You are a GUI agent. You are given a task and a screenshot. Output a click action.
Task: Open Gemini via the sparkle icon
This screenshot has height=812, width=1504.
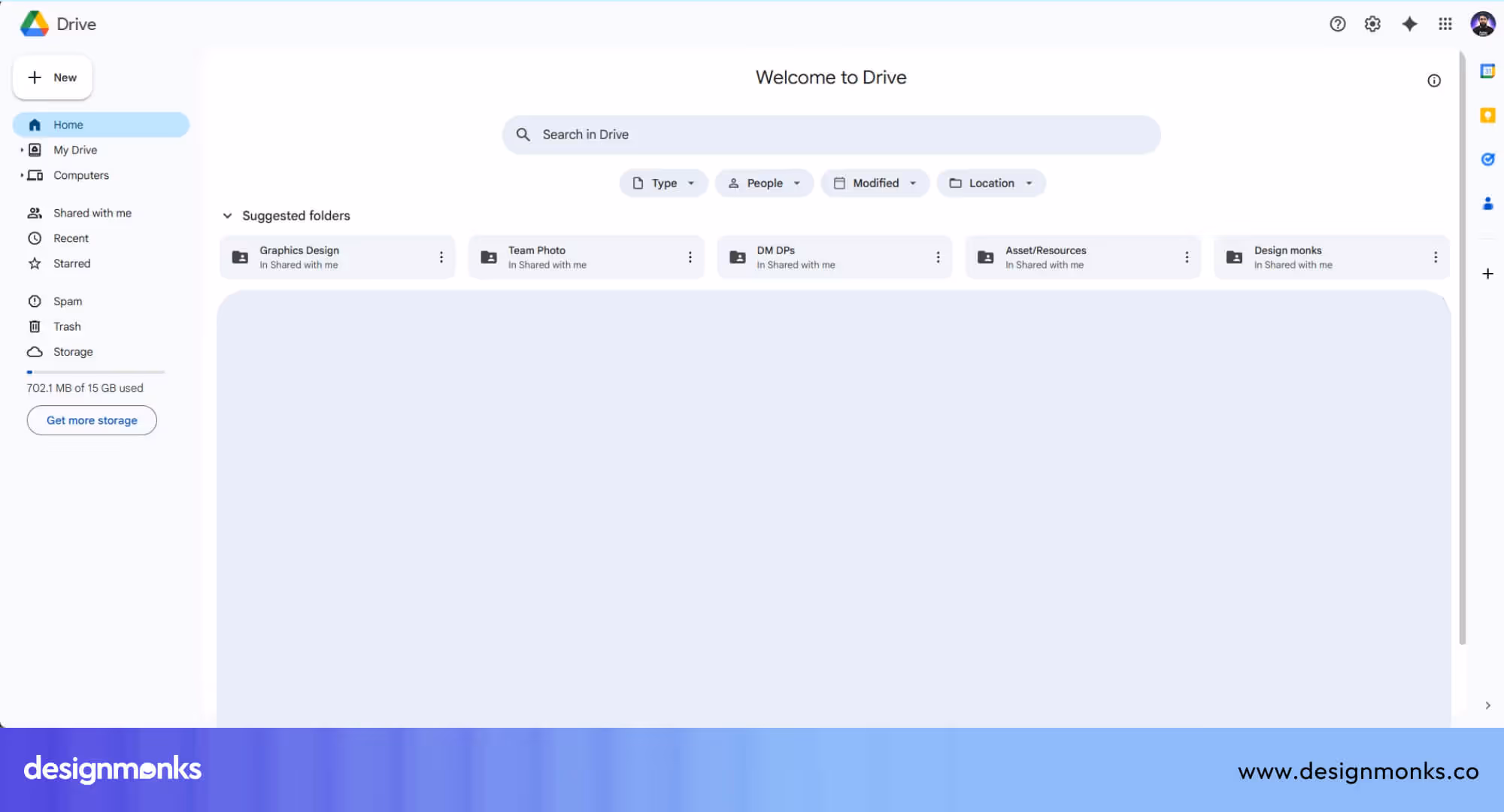pyautogui.click(x=1408, y=23)
